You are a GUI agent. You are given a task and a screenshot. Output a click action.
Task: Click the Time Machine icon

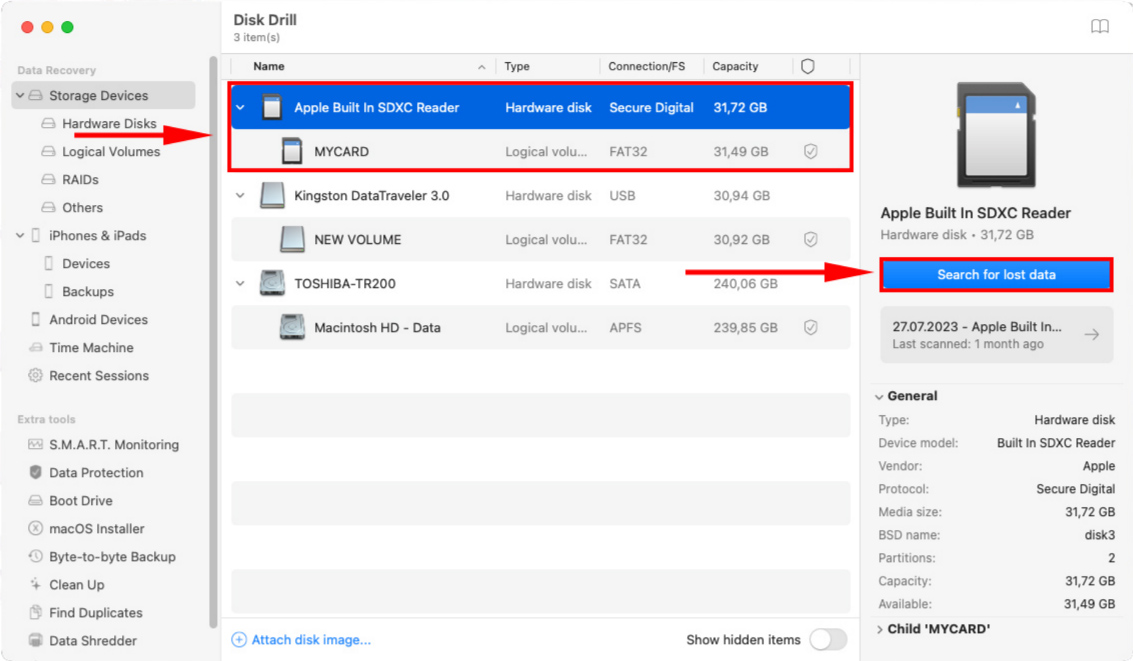point(35,347)
